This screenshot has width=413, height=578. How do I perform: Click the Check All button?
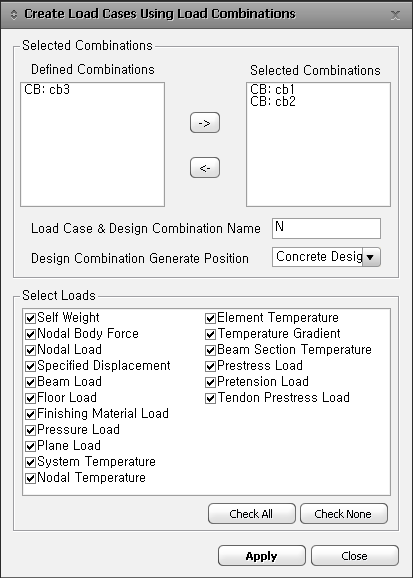252,513
